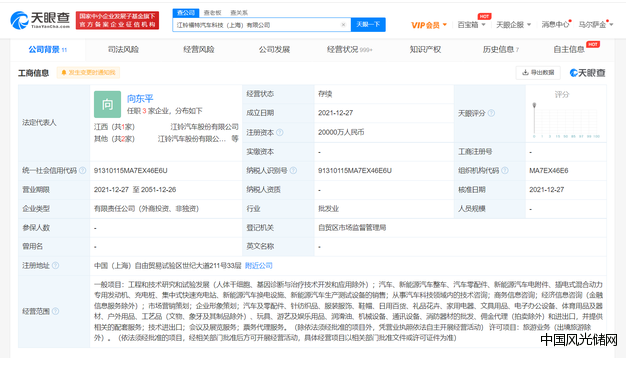This screenshot has width=626, height=370.
Task: Click the 核准日期 value 2021-12-27
Action: [547, 190]
